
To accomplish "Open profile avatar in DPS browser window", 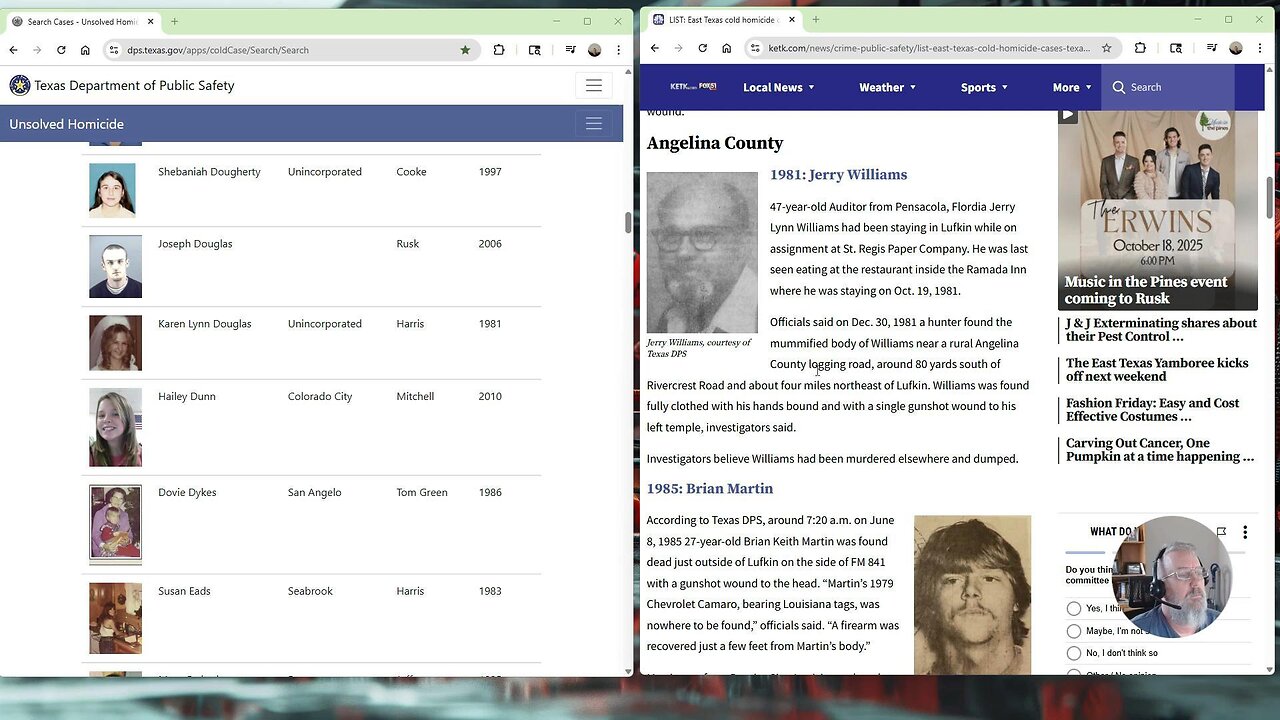I will [594, 50].
